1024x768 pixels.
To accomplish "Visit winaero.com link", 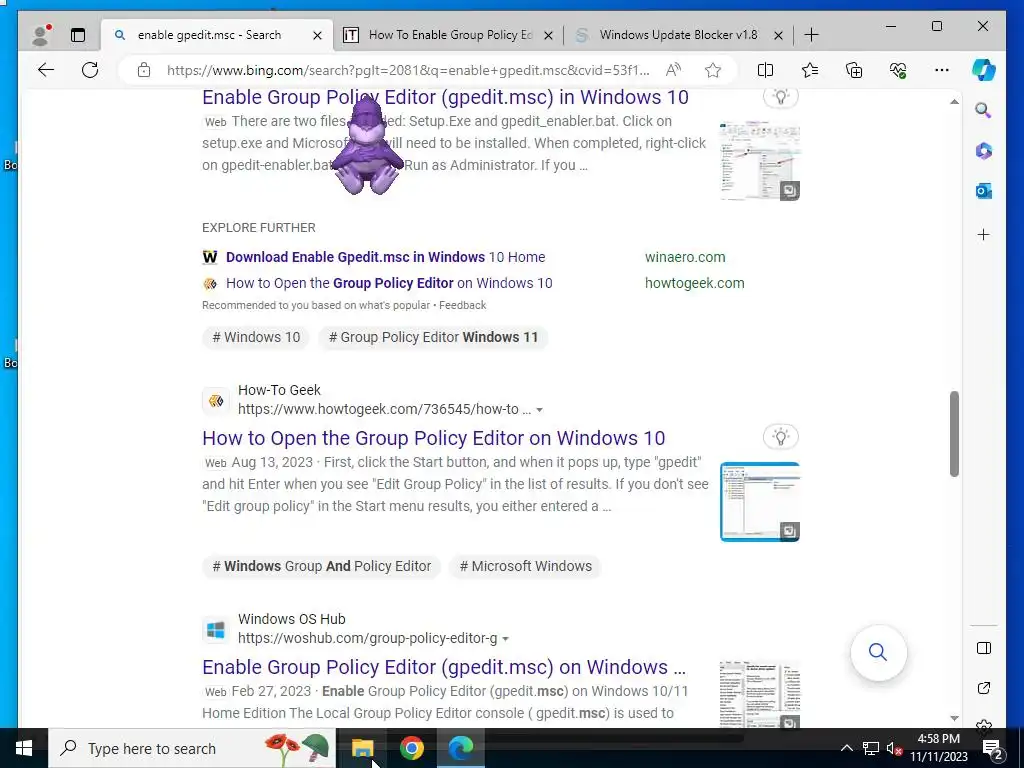I will pos(685,257).
